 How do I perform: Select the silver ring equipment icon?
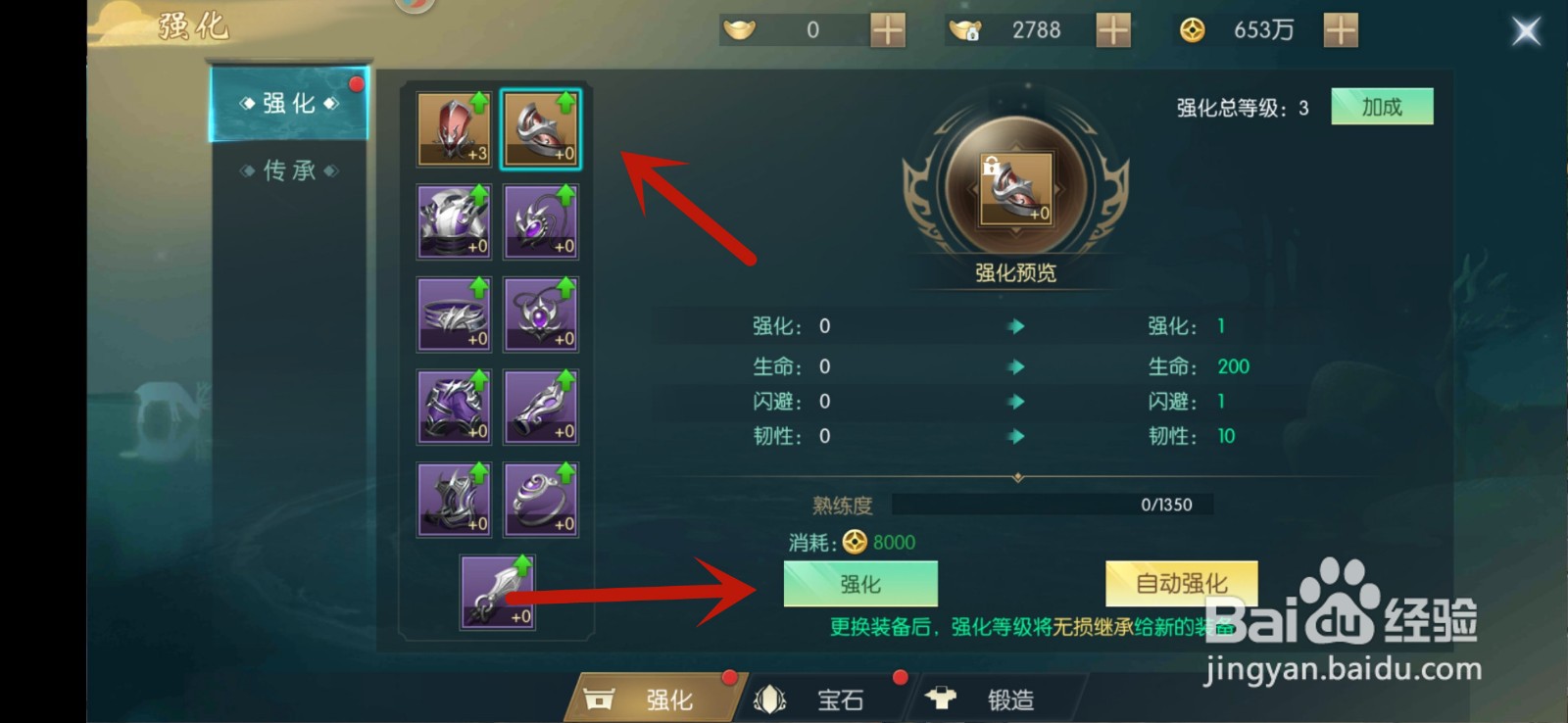[x=541, y=500]
